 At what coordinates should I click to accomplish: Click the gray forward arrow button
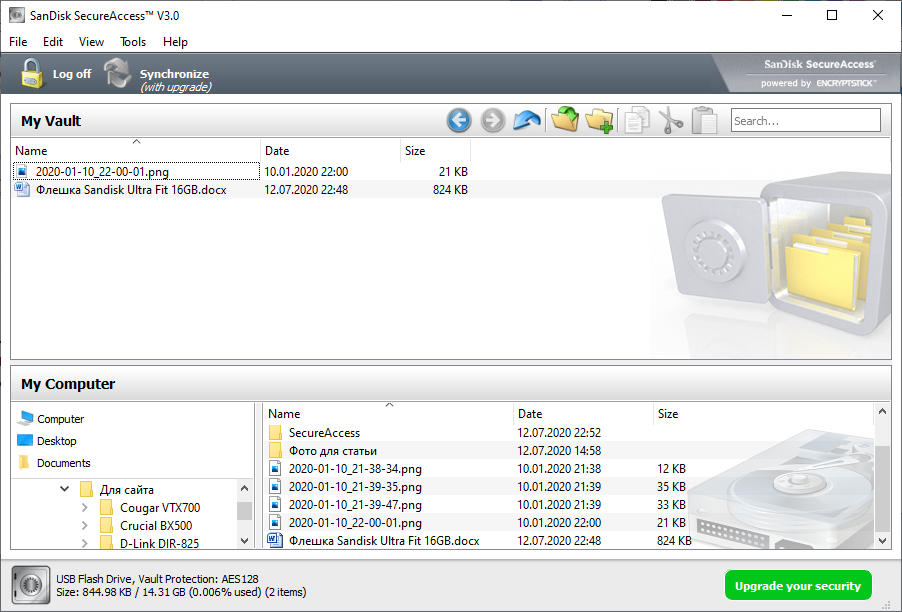coord(492,121)
